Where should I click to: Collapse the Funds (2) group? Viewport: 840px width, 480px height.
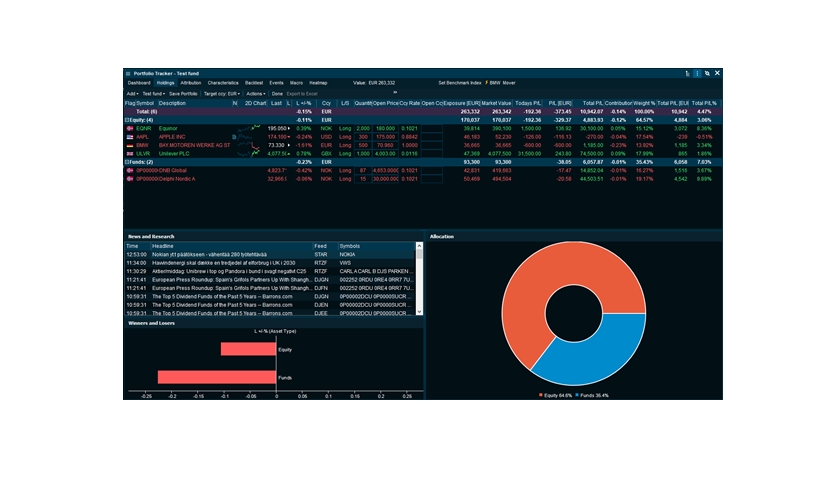pos(127,162)
